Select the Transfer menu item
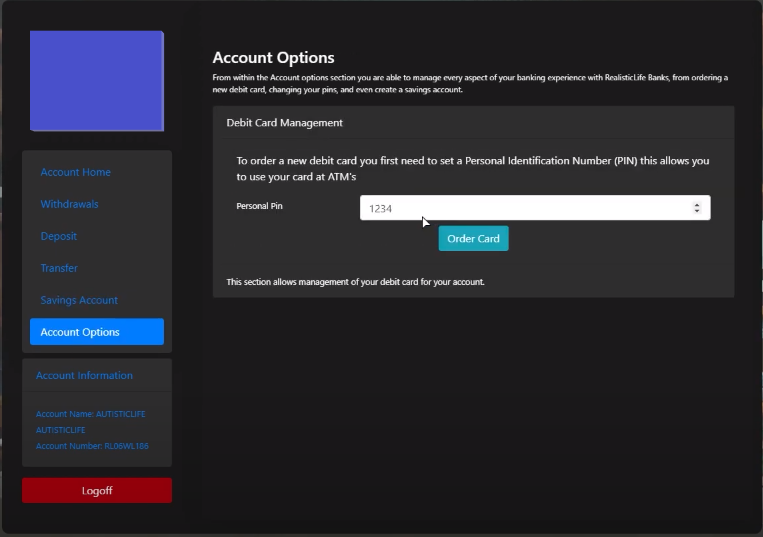This screenshot has height=537, width=763. pyautogui.click(x=59, y=268)
